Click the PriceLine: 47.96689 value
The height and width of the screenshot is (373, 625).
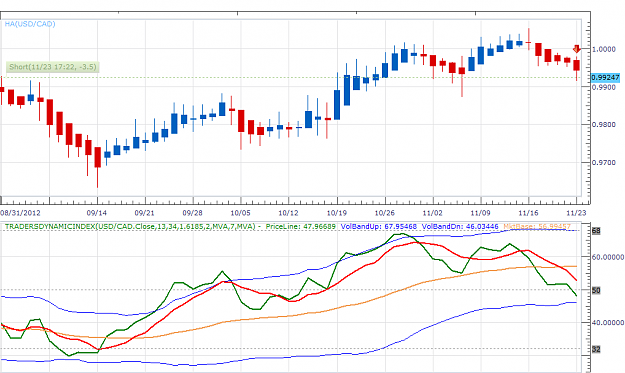pyautogui.click(x=301, y=226)
